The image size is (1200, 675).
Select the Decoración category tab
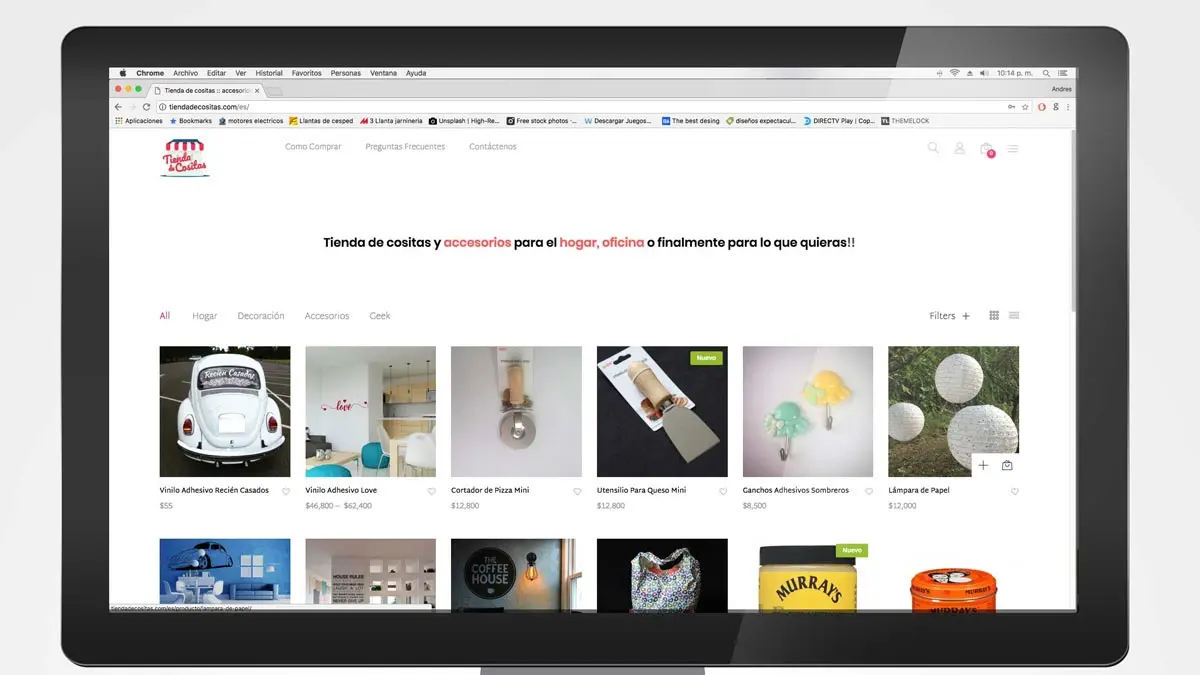coord(261,316)
